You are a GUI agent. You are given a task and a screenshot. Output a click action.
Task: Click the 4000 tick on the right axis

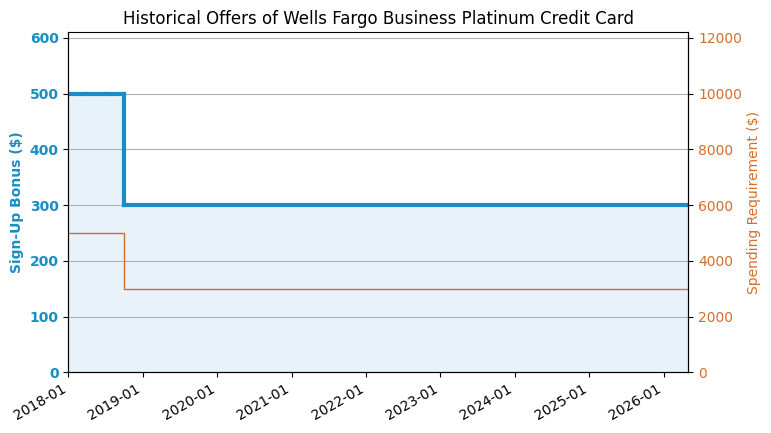715,261
